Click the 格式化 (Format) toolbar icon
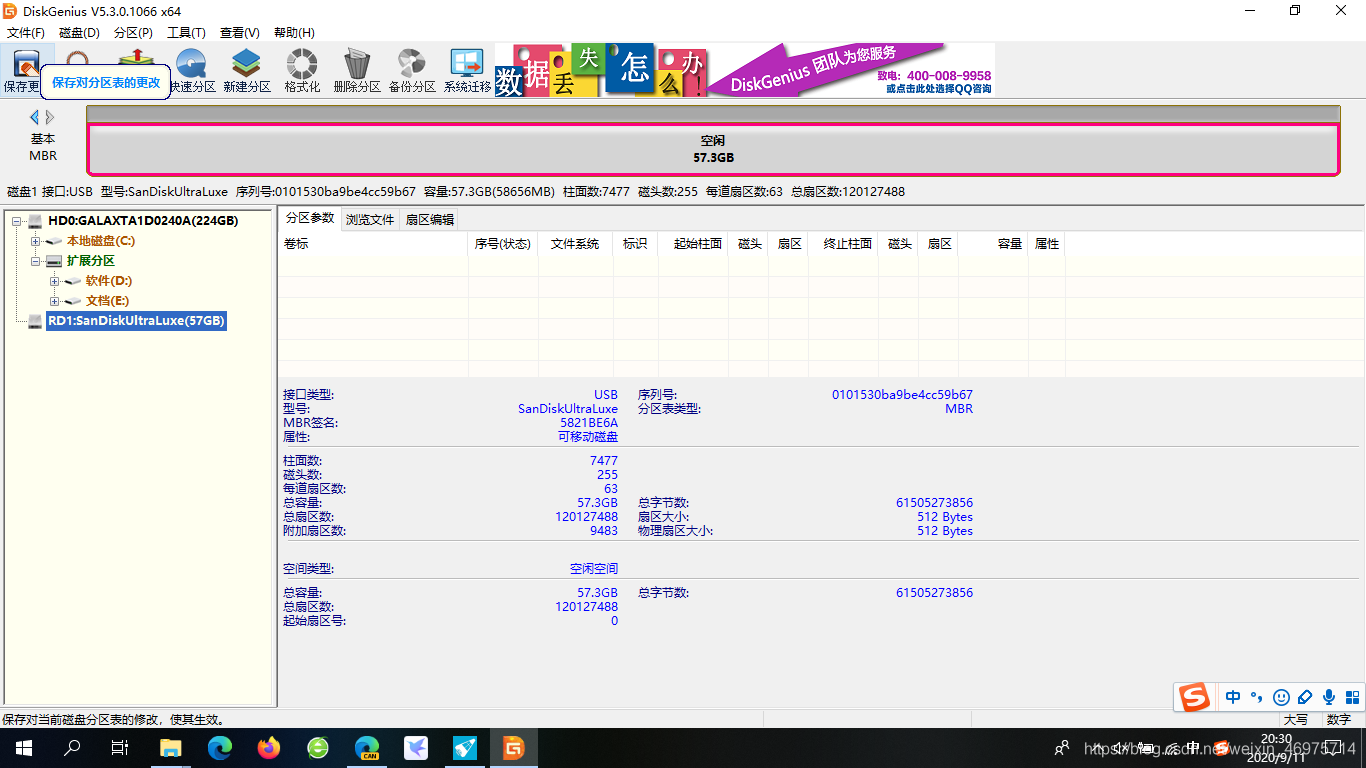The width and height of the screenshot is (1366, 768). [302, 71]
